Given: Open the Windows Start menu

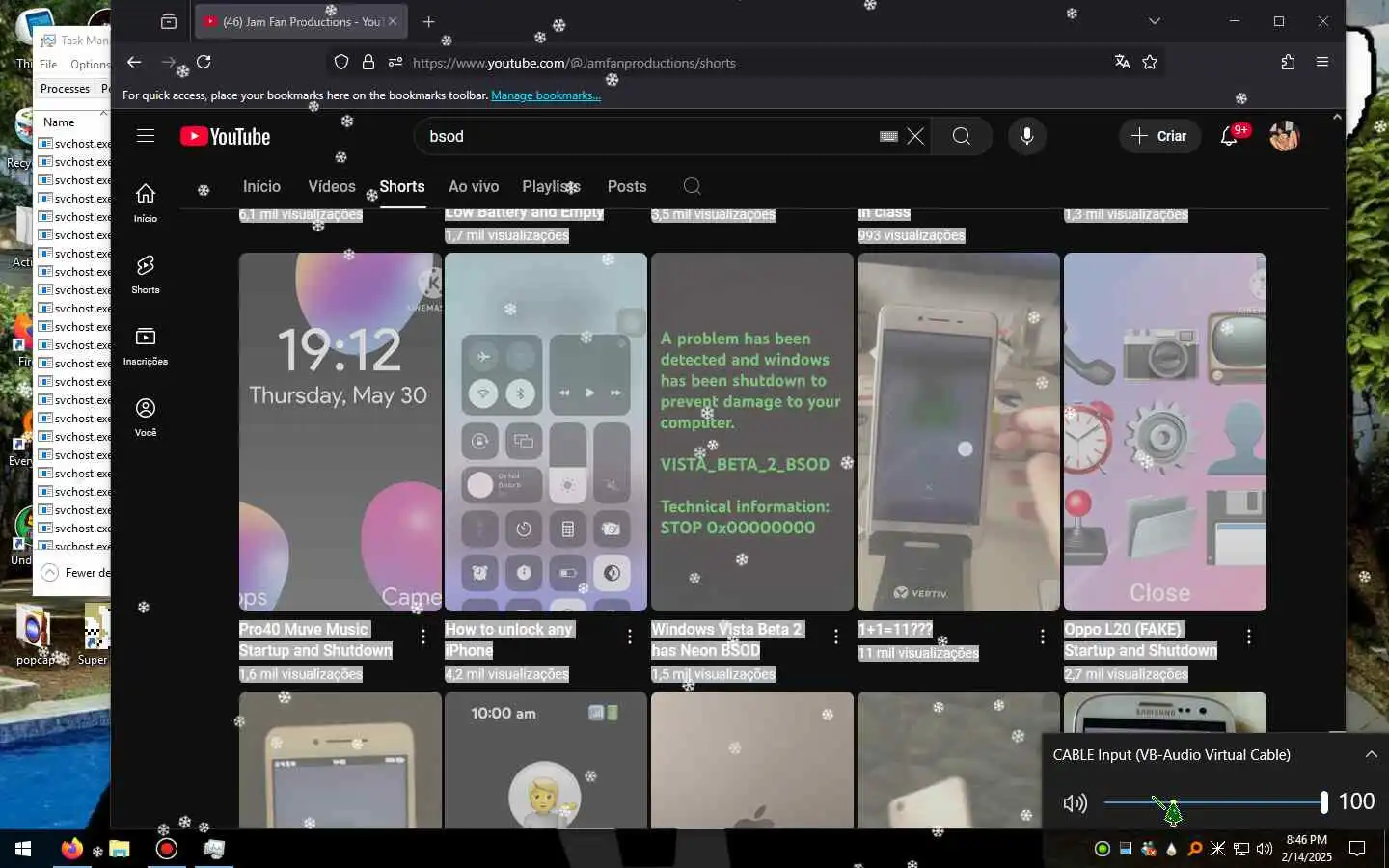Looking at the screenshot, I should point(23,849).
